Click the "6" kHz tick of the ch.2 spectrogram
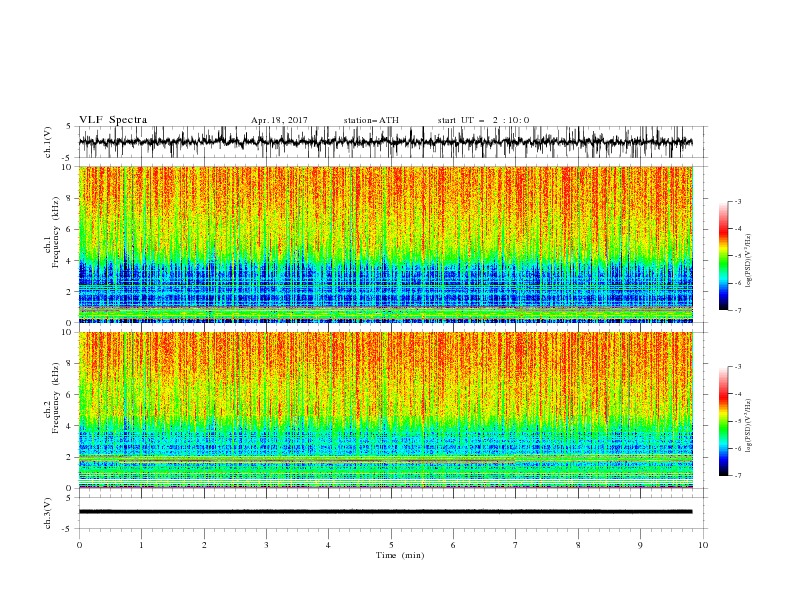The image size is (792, 612). tap(69, 395)
